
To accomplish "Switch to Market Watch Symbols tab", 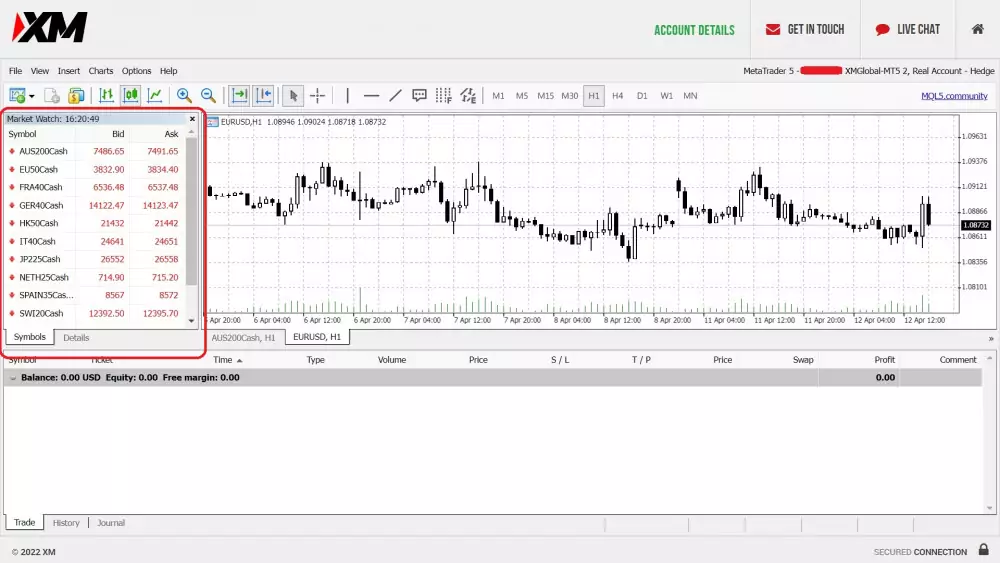I will (29, 337).
